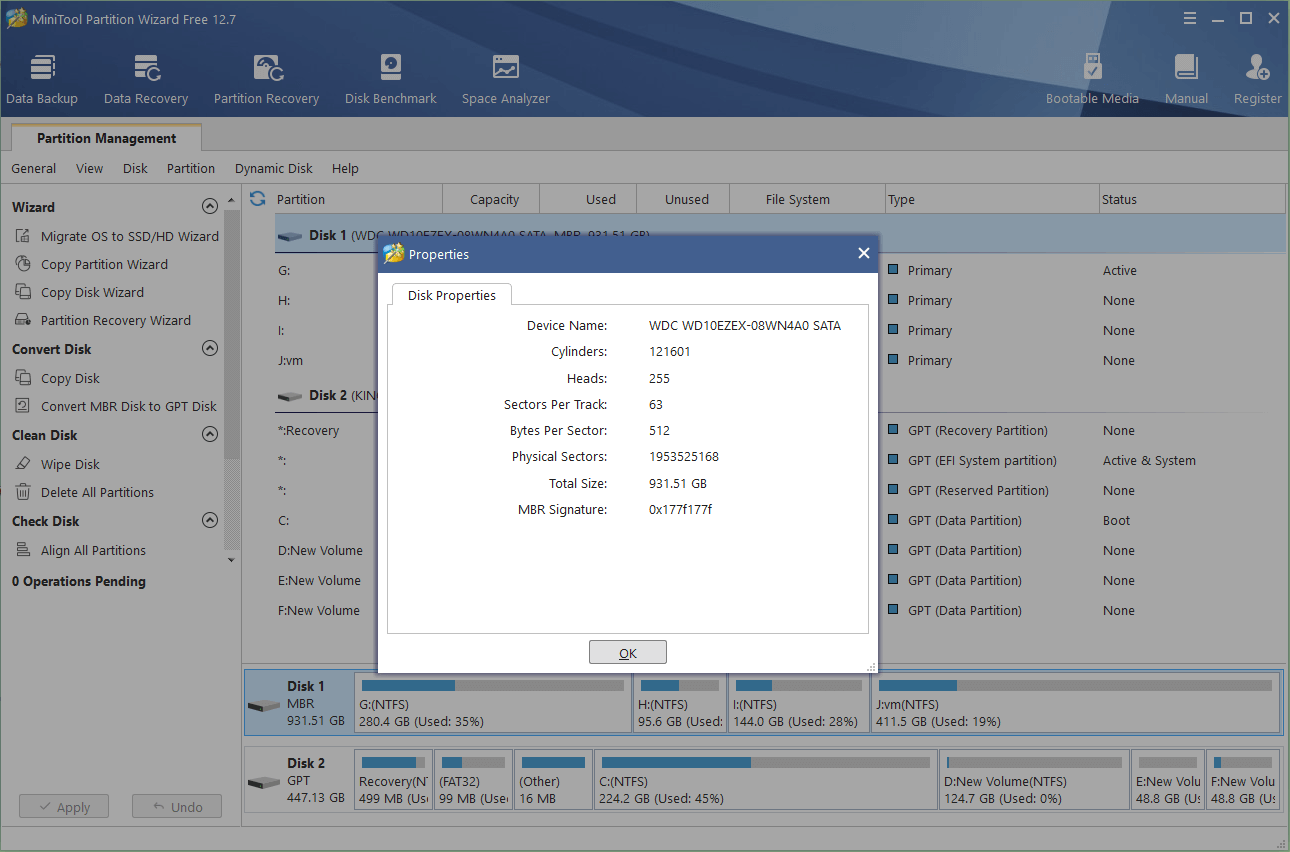Choose Delete All Partitions
1290x852 pixels.
[x=84, y=492]
